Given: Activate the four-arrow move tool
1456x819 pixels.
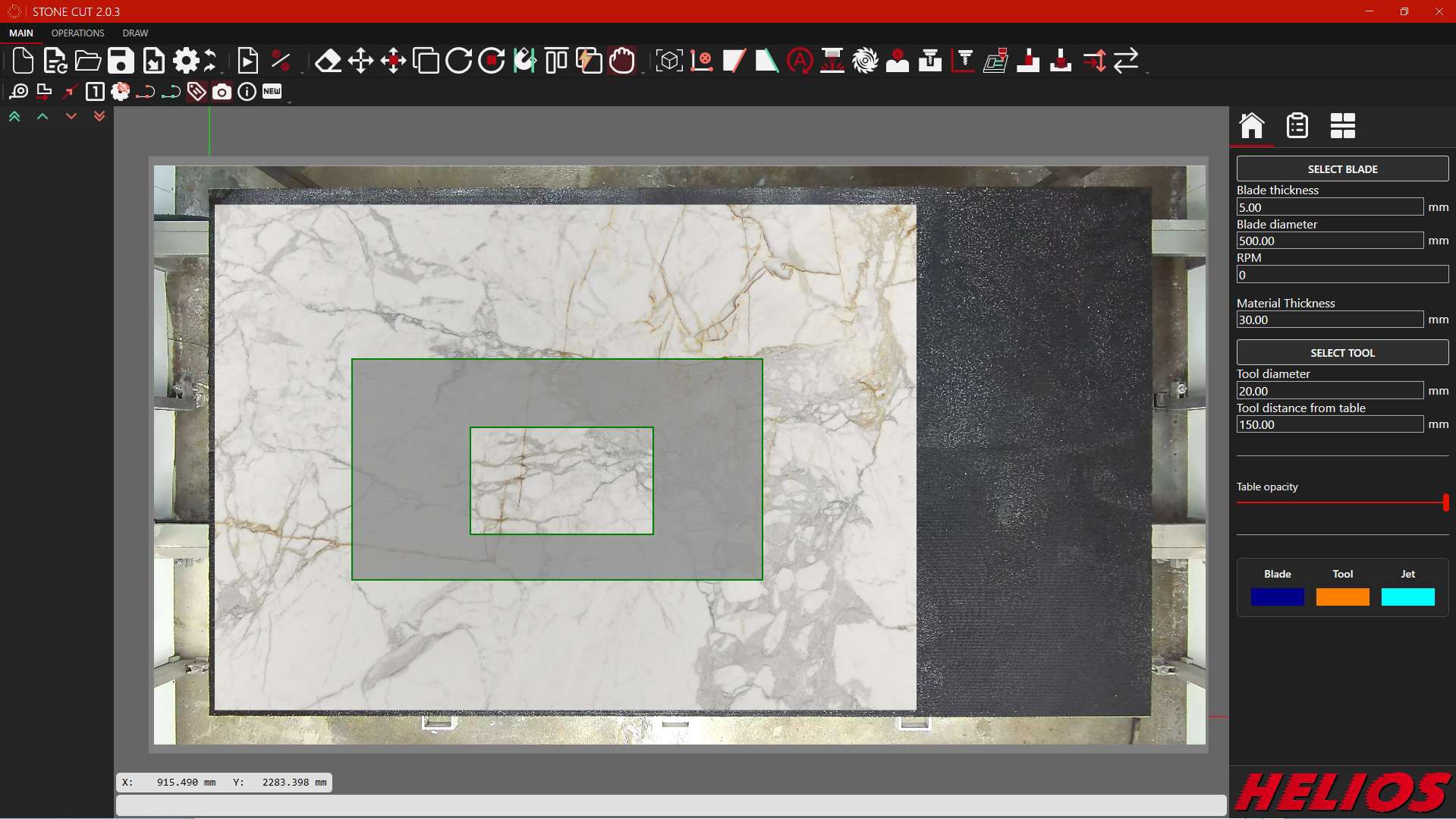Looking at the screenshot, I should (360, 61).
